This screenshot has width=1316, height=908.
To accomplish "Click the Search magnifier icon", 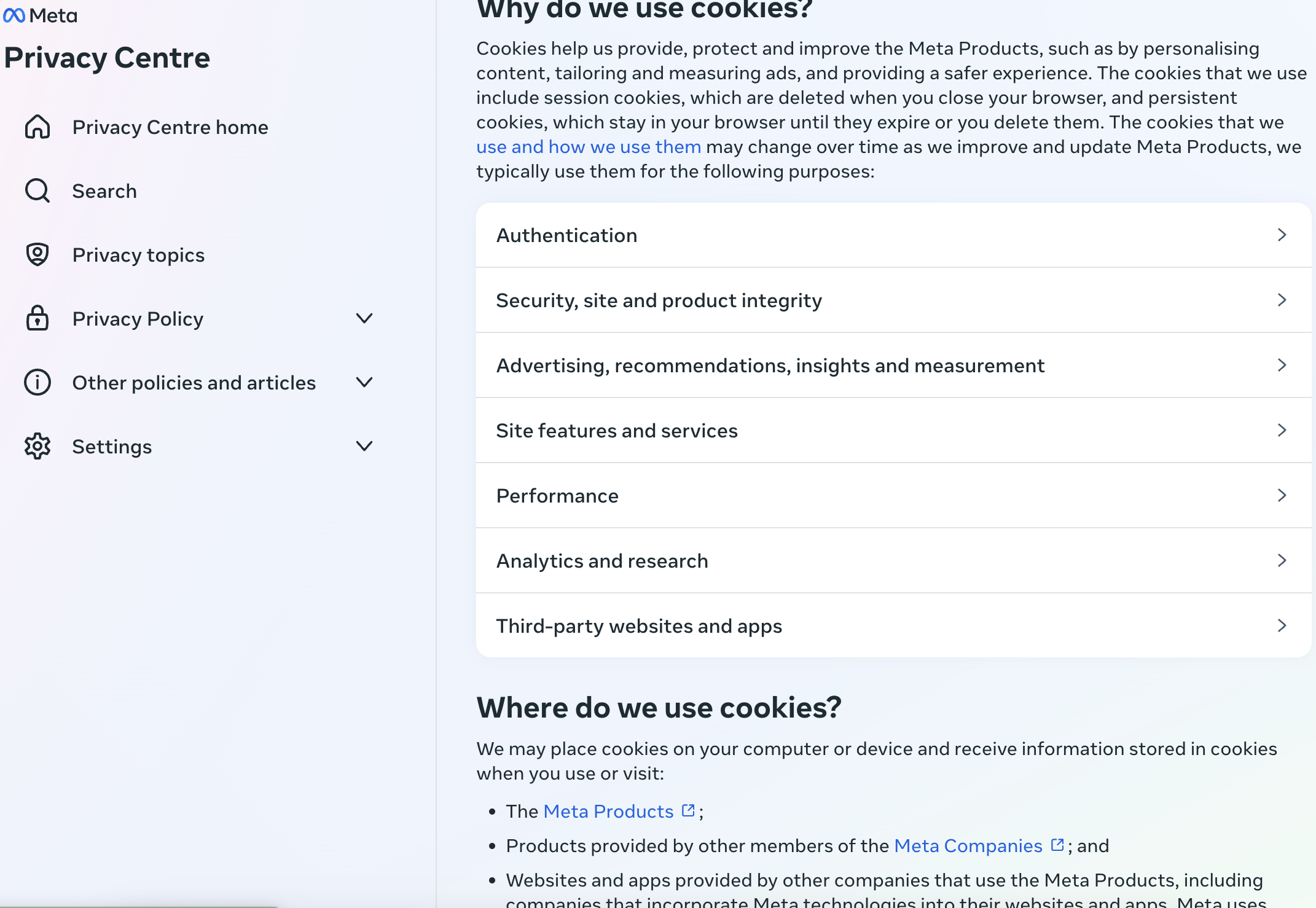I will (37, 190).
